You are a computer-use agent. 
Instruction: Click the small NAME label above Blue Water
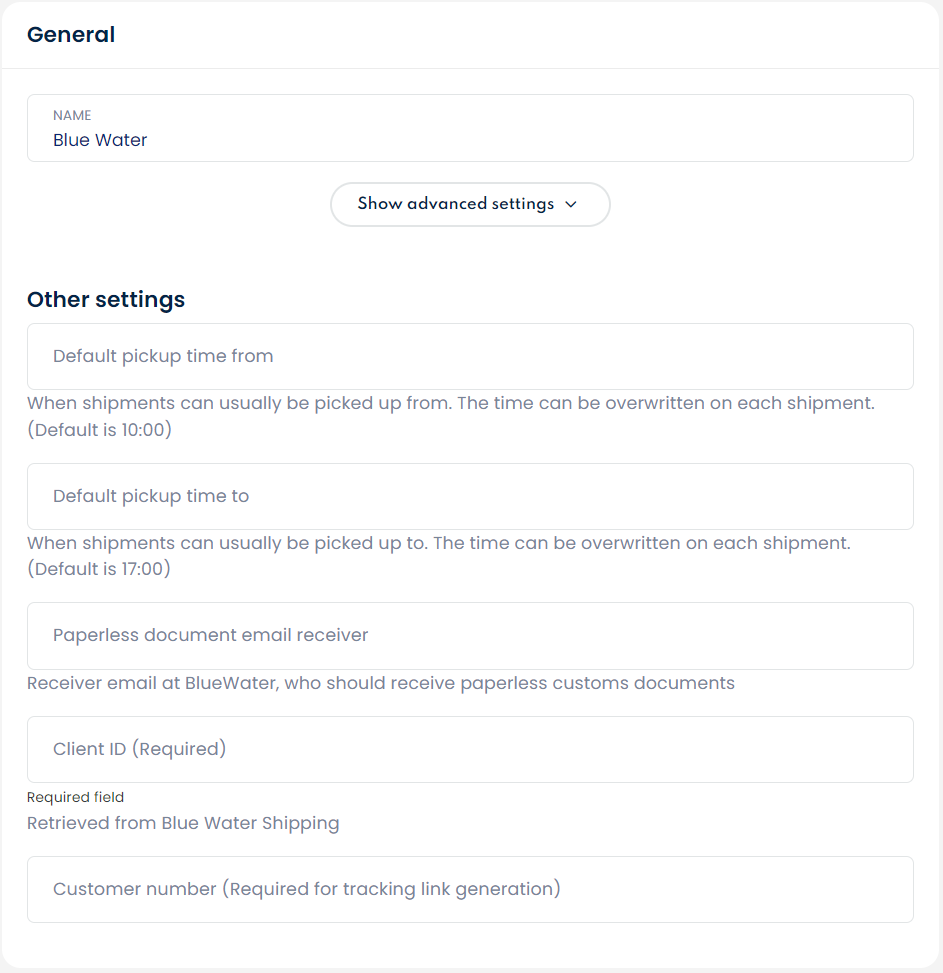click(x=72, y=116)
